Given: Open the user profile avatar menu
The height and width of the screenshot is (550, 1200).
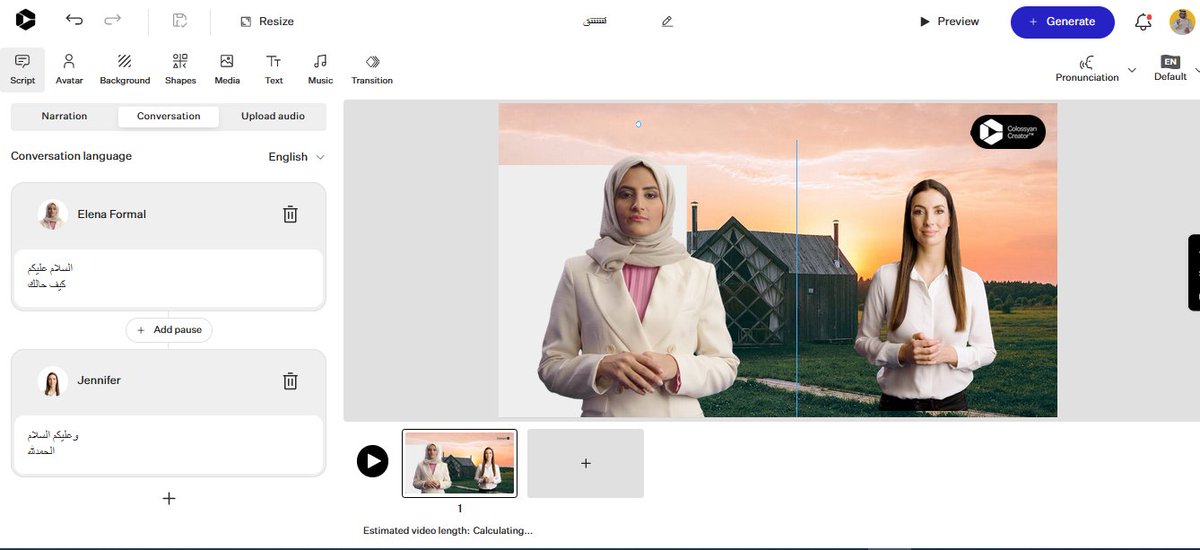Looking at the screenshot, I should point(1182,21).
